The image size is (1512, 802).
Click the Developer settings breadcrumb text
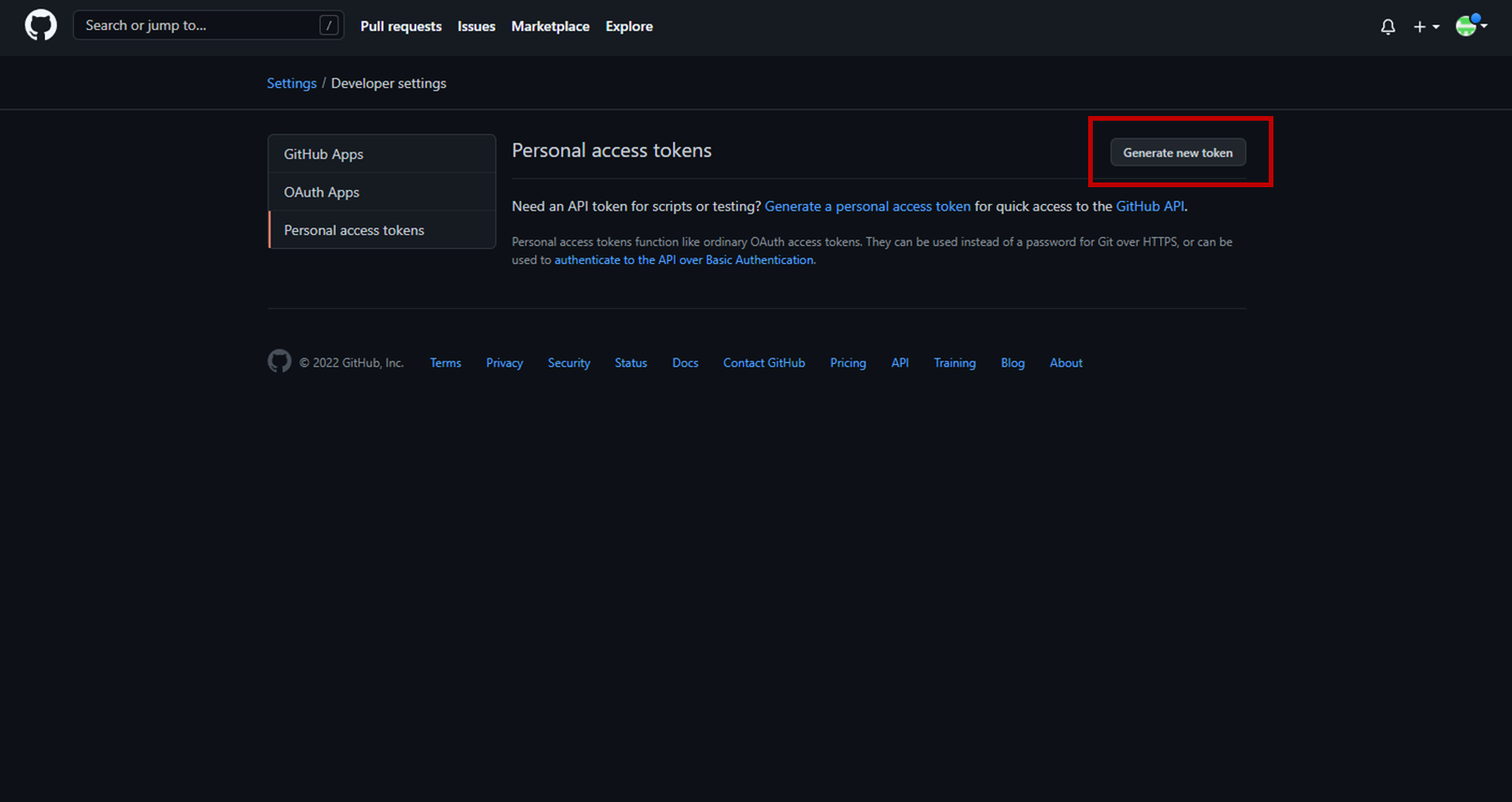tap(388, 83)
